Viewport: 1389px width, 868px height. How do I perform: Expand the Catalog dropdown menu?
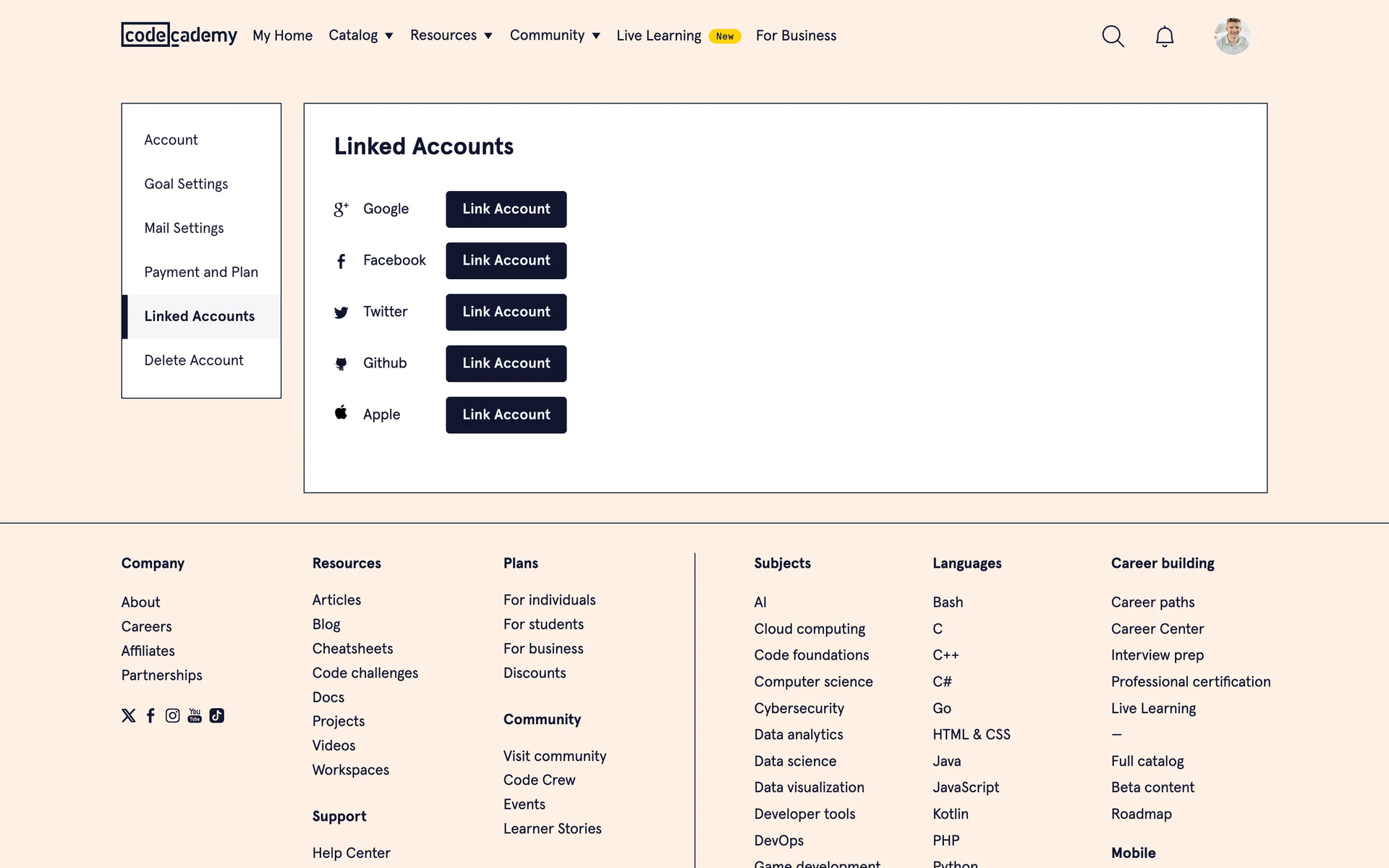[360, 35]
